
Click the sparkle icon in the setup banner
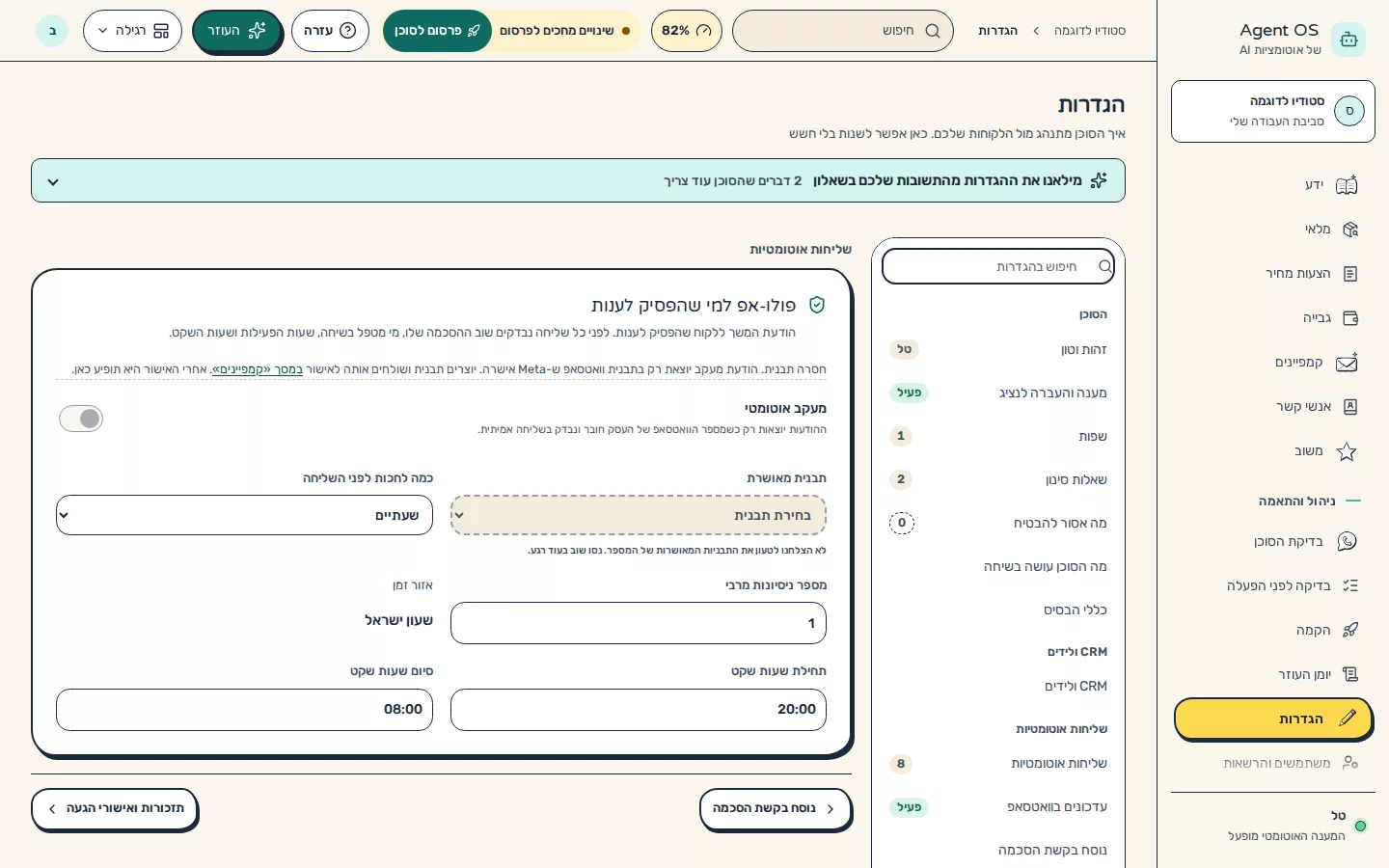[1099, 180]
